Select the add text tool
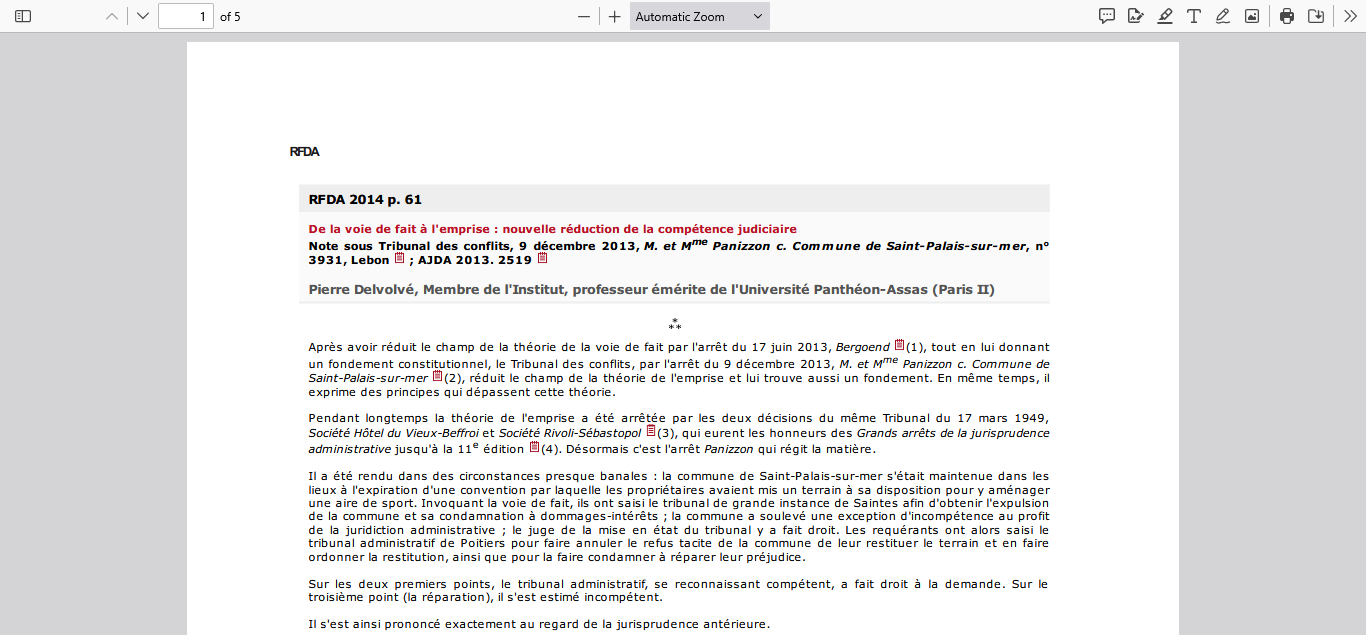The width and height of the screenshot is (1366, 635). pos(1194,16)
